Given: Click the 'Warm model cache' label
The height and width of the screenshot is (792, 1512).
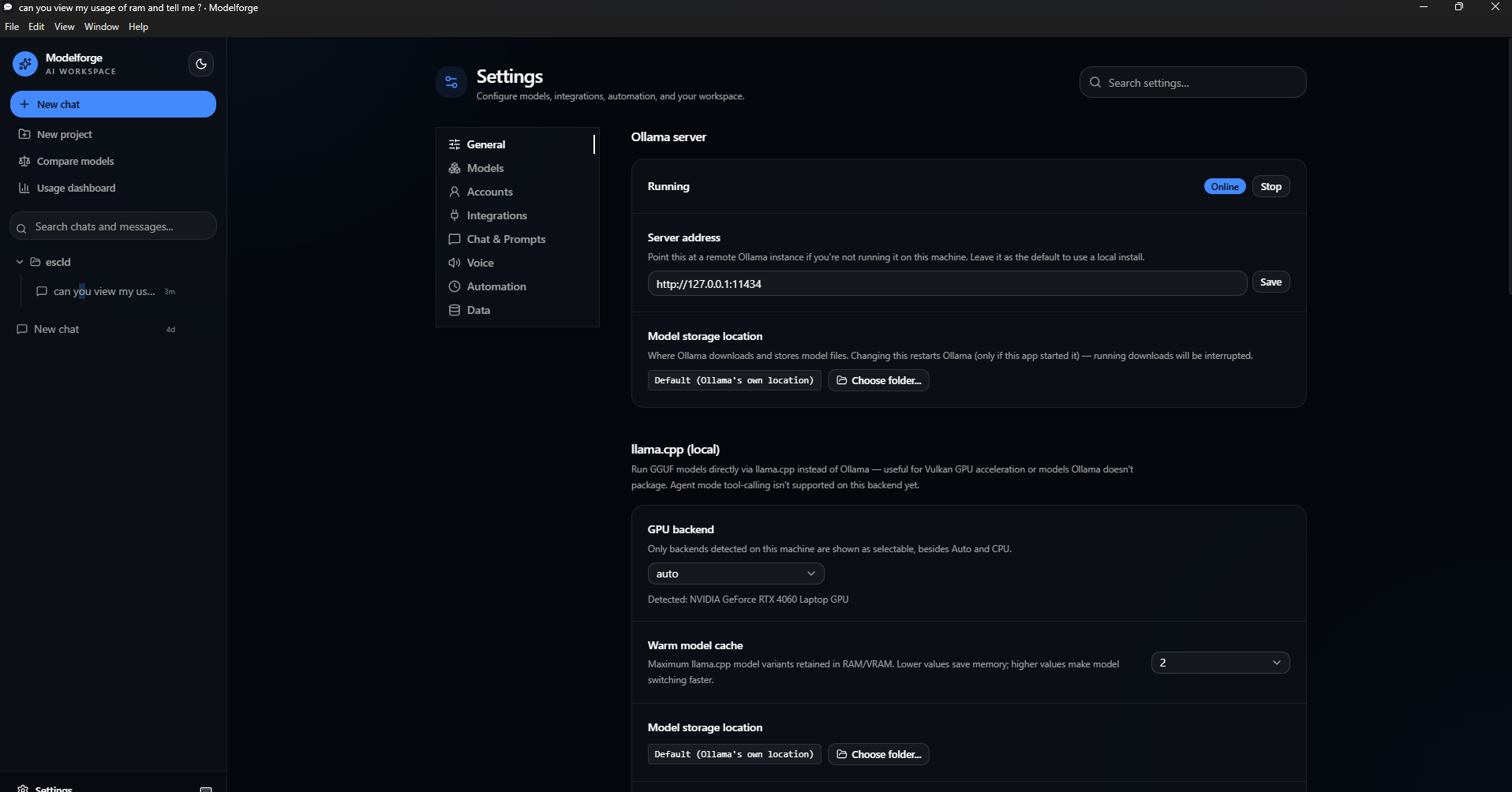Looking at the screenshot, I should coord(695,645).
